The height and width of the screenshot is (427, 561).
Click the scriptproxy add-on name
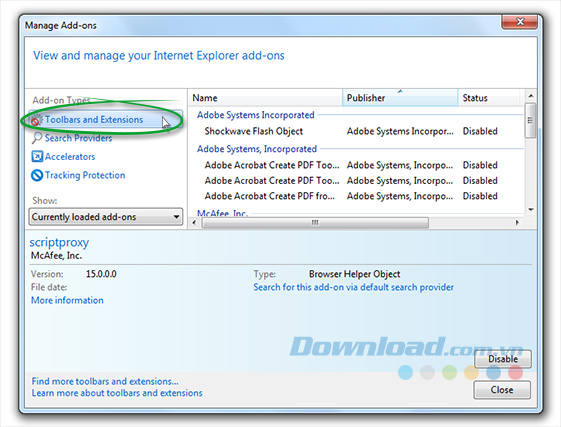click(x=59, y=243)
